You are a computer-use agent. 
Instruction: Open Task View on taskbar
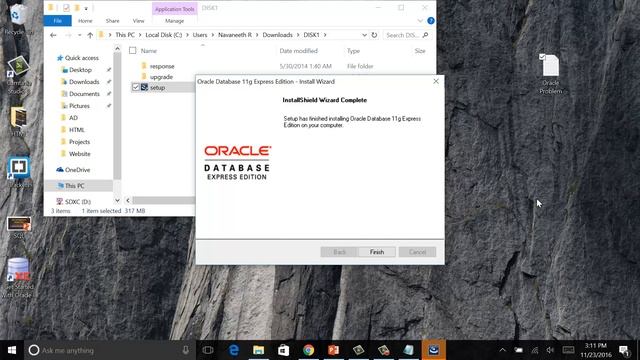(208, 350)
